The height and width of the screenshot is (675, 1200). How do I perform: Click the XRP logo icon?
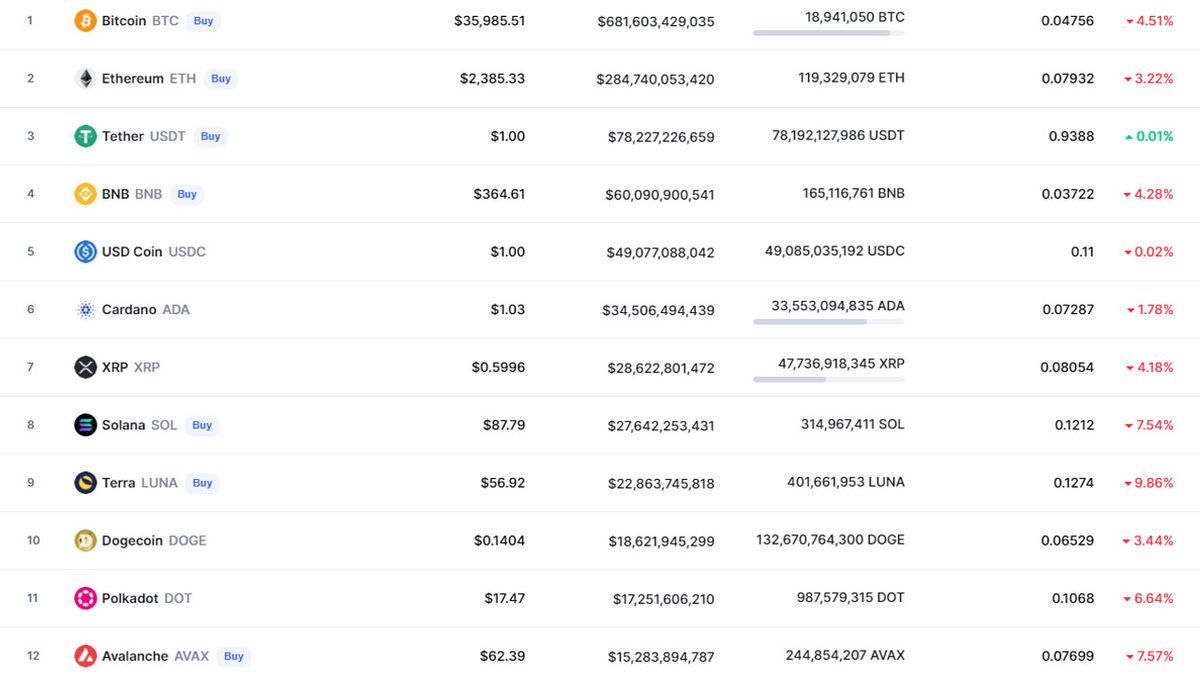85,367
